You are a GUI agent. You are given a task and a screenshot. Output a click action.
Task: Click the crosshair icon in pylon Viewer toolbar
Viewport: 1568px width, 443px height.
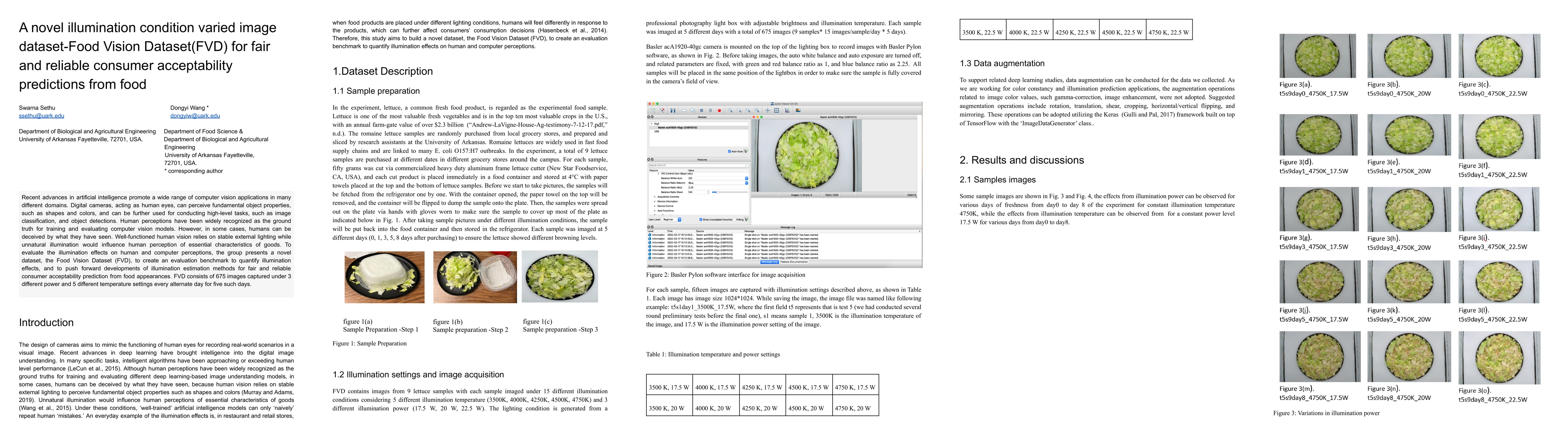pyautogui.click(x=768, y=111)
